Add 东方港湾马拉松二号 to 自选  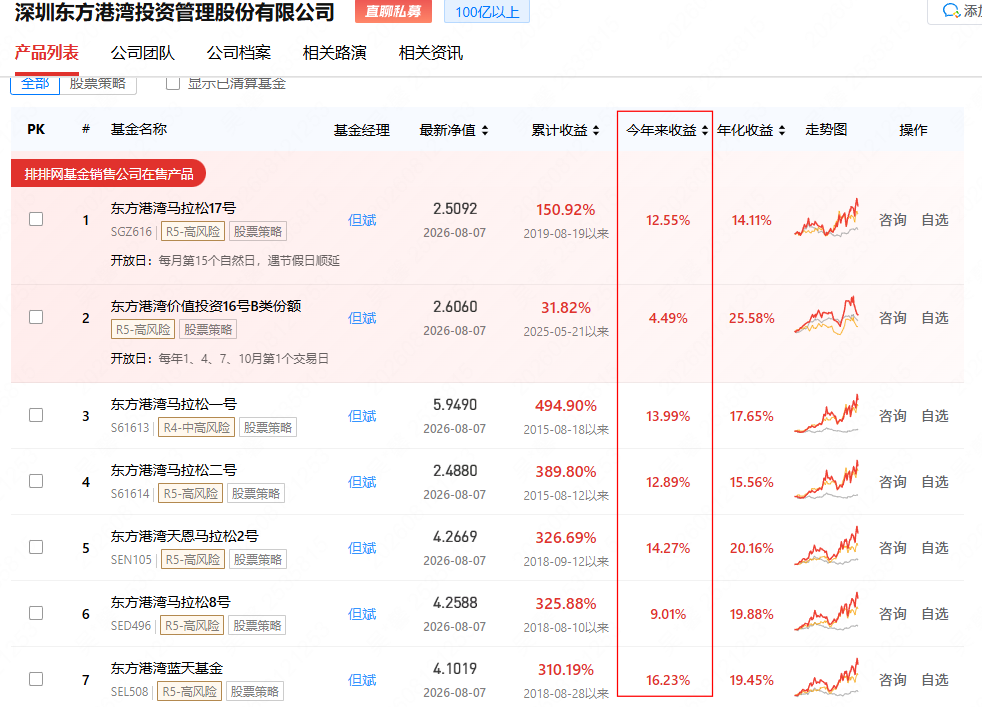[x=934, y=482]
